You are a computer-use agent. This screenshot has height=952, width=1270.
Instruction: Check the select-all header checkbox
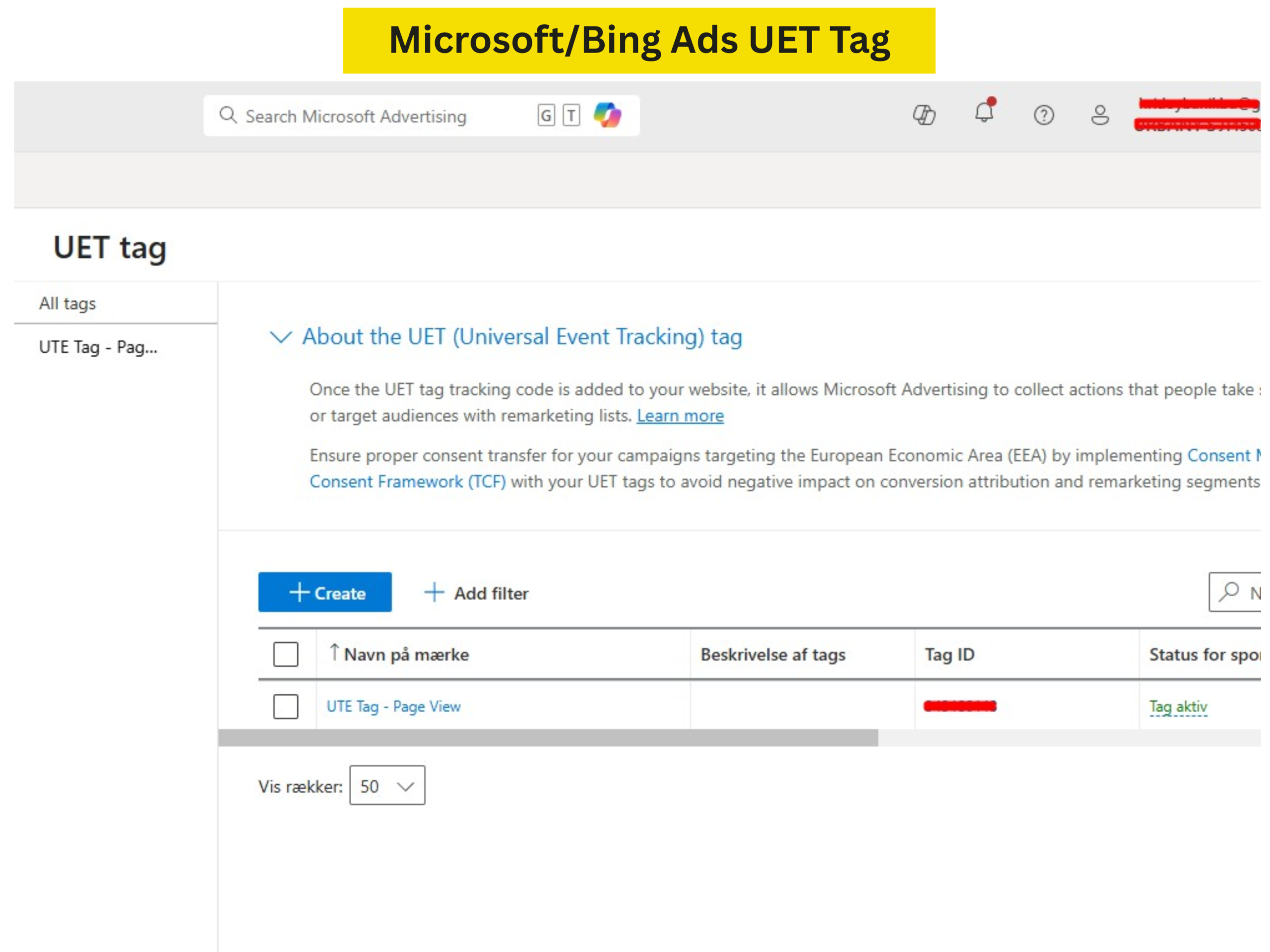coord(285,654)
